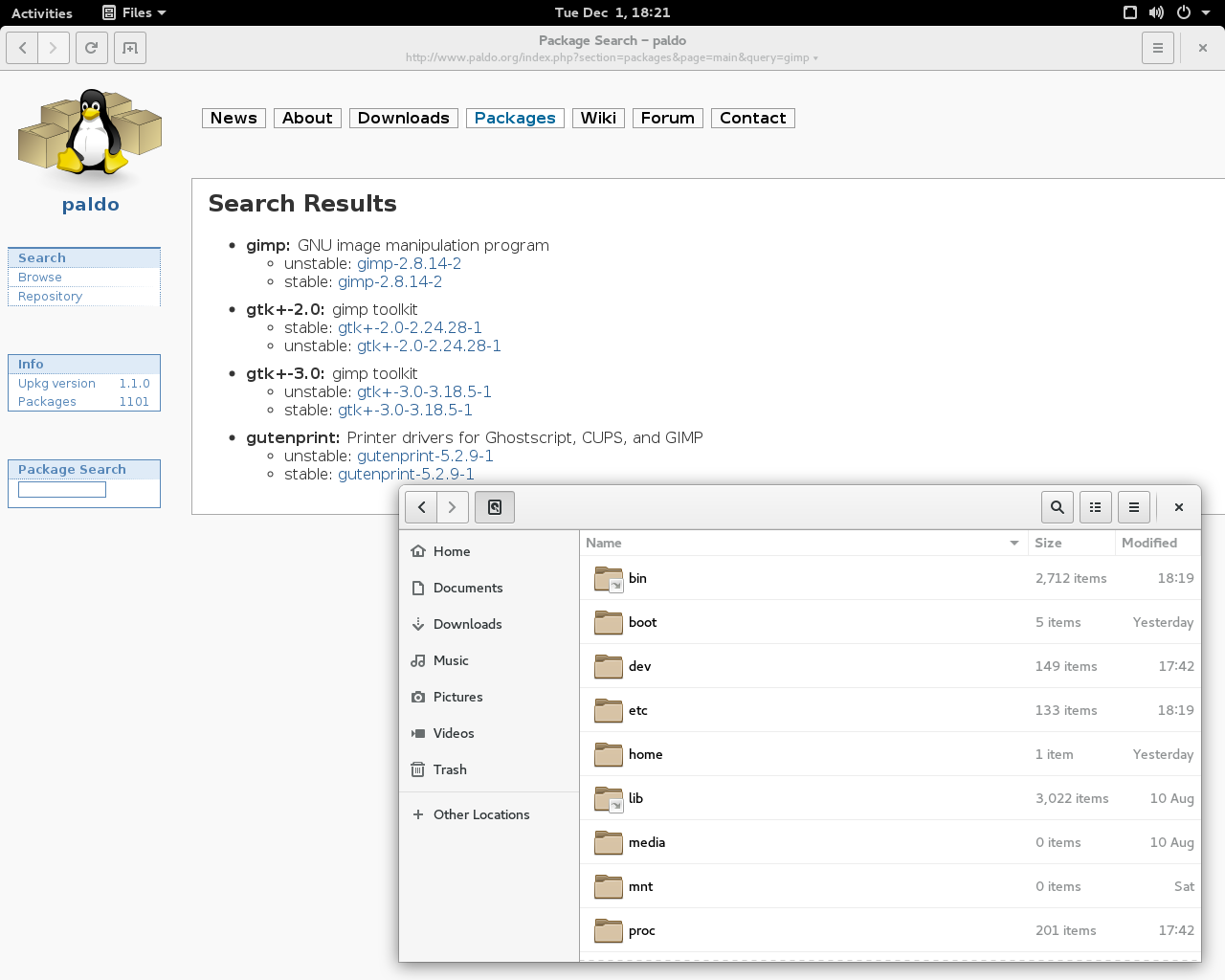Sort files by Name column header
This screenshot has height=980, width=1225.
803,543
